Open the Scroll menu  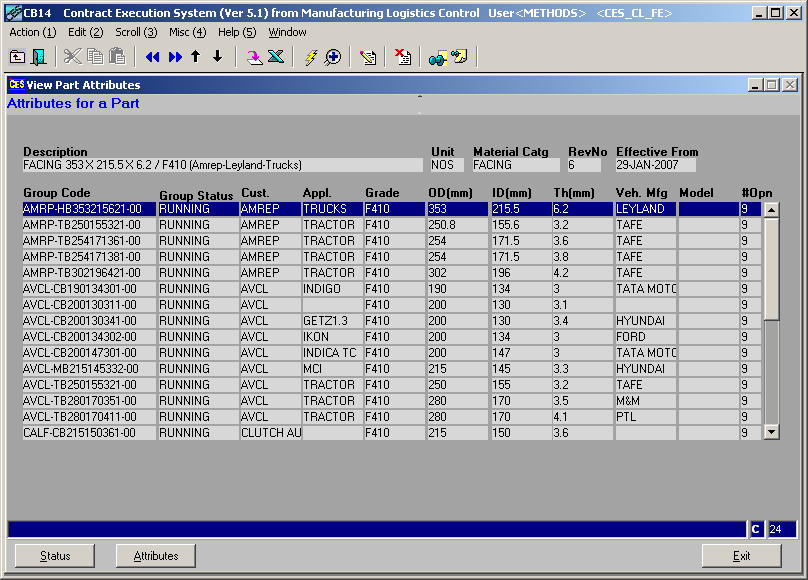[x=135, y=32]
